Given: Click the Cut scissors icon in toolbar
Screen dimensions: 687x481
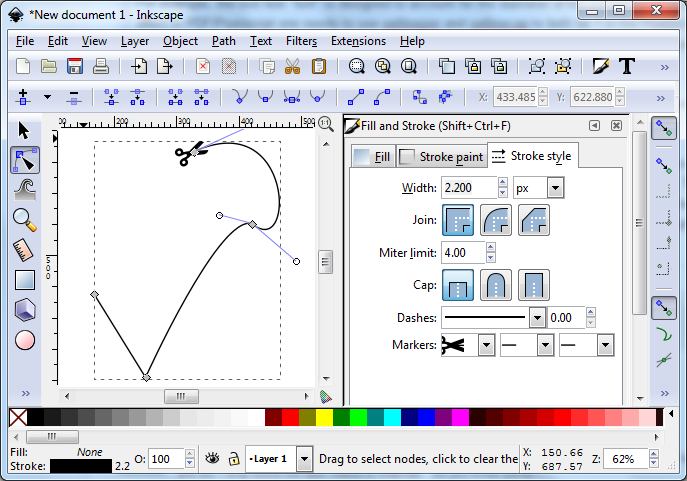Looking at the screenshot, I should pos(292,67).
